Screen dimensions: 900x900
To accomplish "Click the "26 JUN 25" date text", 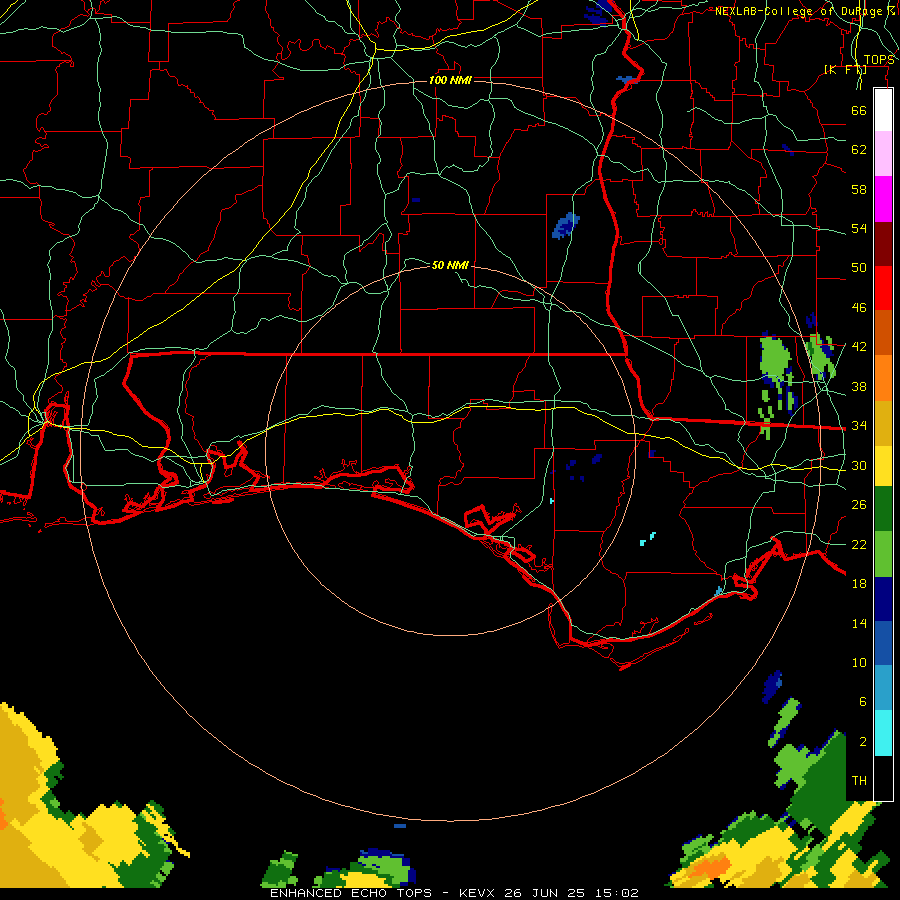I will [x=544, y=893].
